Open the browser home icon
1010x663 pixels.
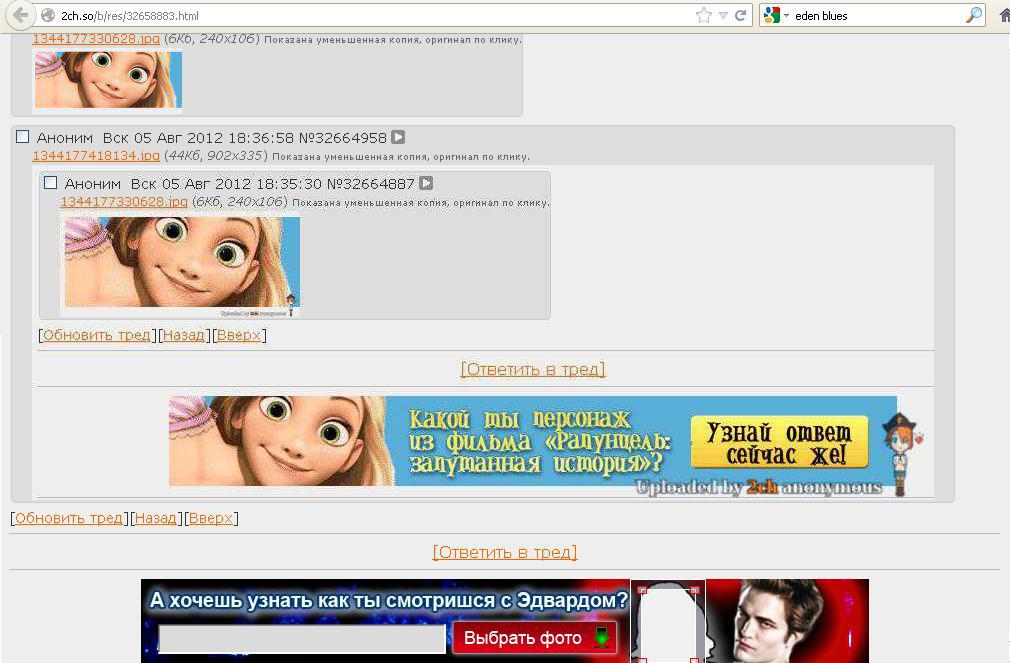point(1004,15)
